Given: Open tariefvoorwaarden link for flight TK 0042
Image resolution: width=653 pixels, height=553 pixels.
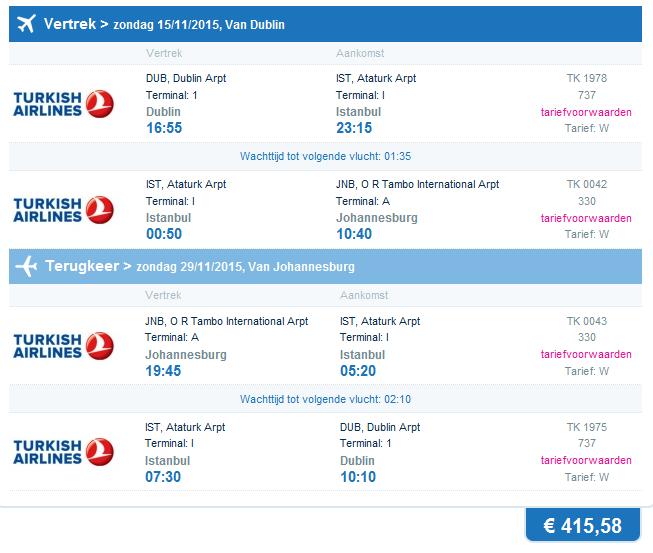Looking at the screenshot, I should point(586,218).
